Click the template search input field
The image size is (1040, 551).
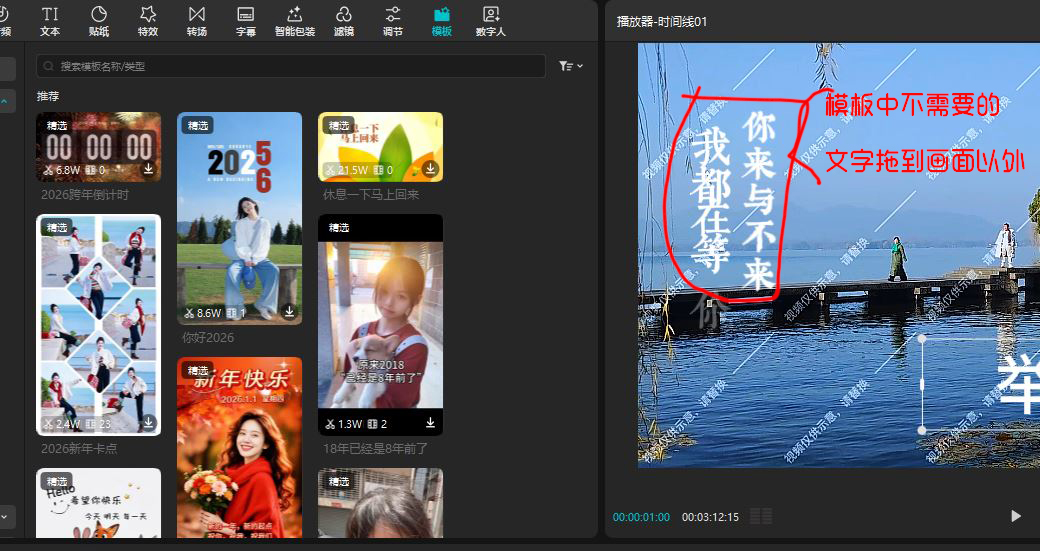290,66
